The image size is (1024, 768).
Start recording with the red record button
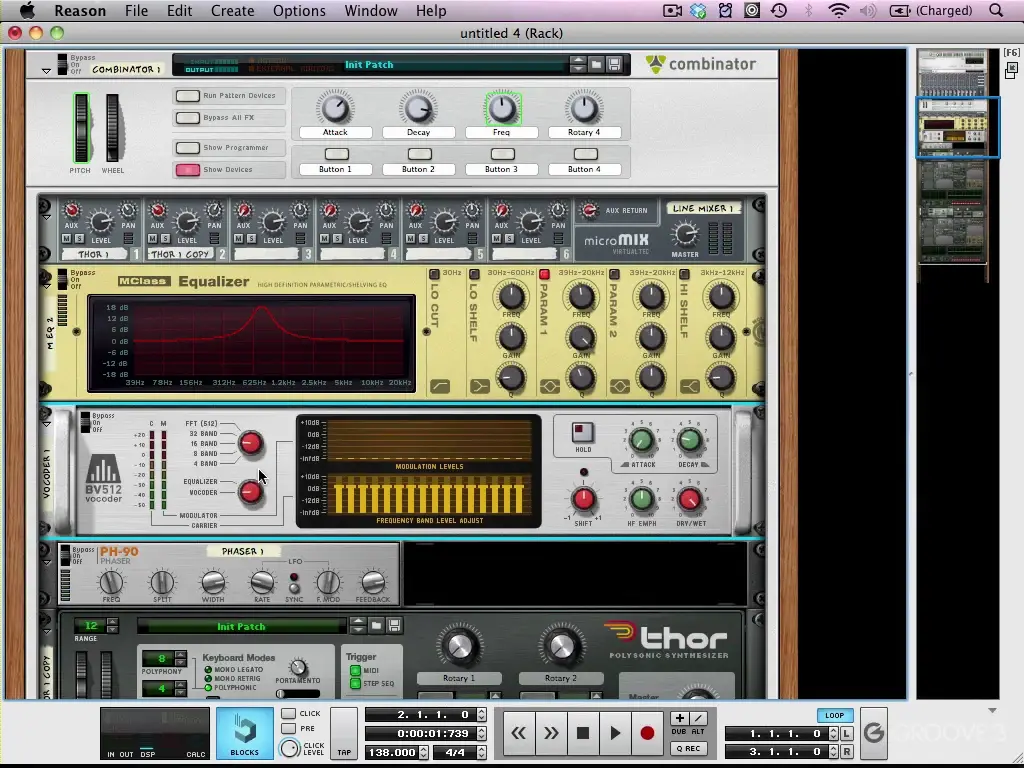[647, 733]
